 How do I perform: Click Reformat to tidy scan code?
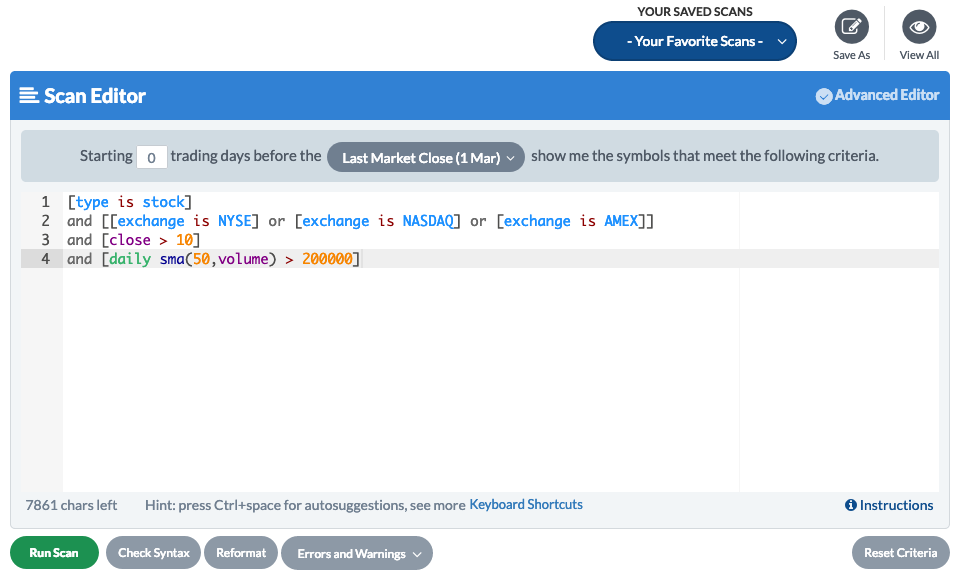click(241, 553)
